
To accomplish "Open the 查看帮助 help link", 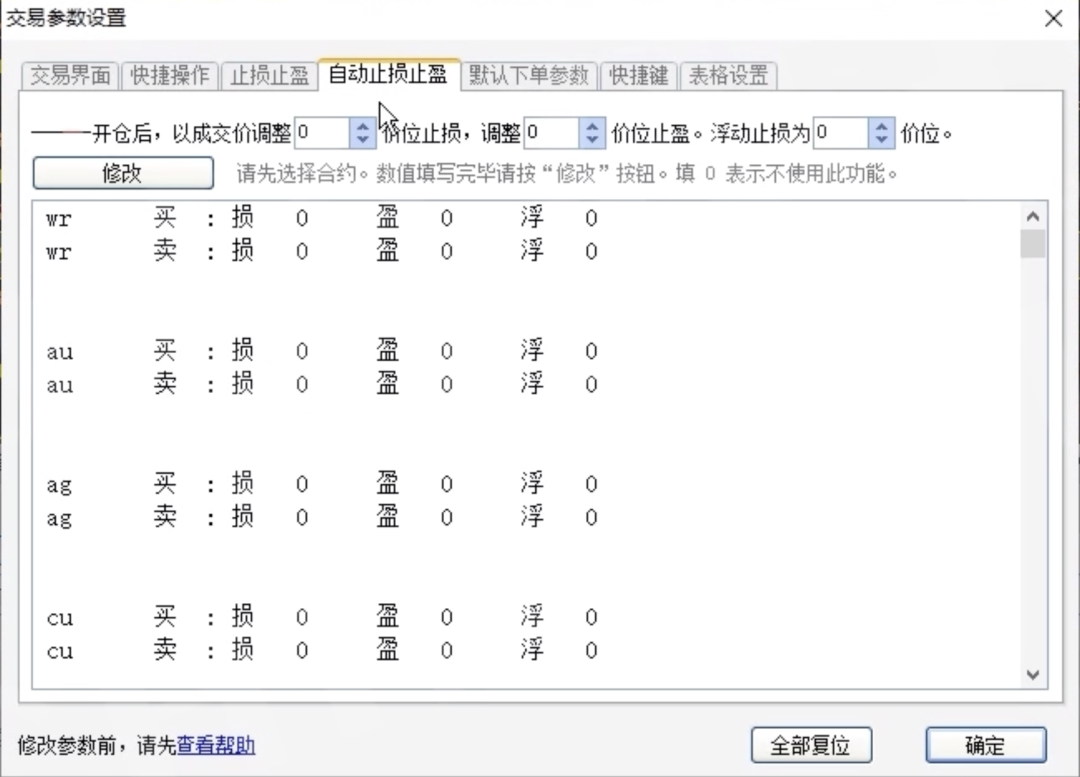I will pyautogui.click(x=216, y=746).
